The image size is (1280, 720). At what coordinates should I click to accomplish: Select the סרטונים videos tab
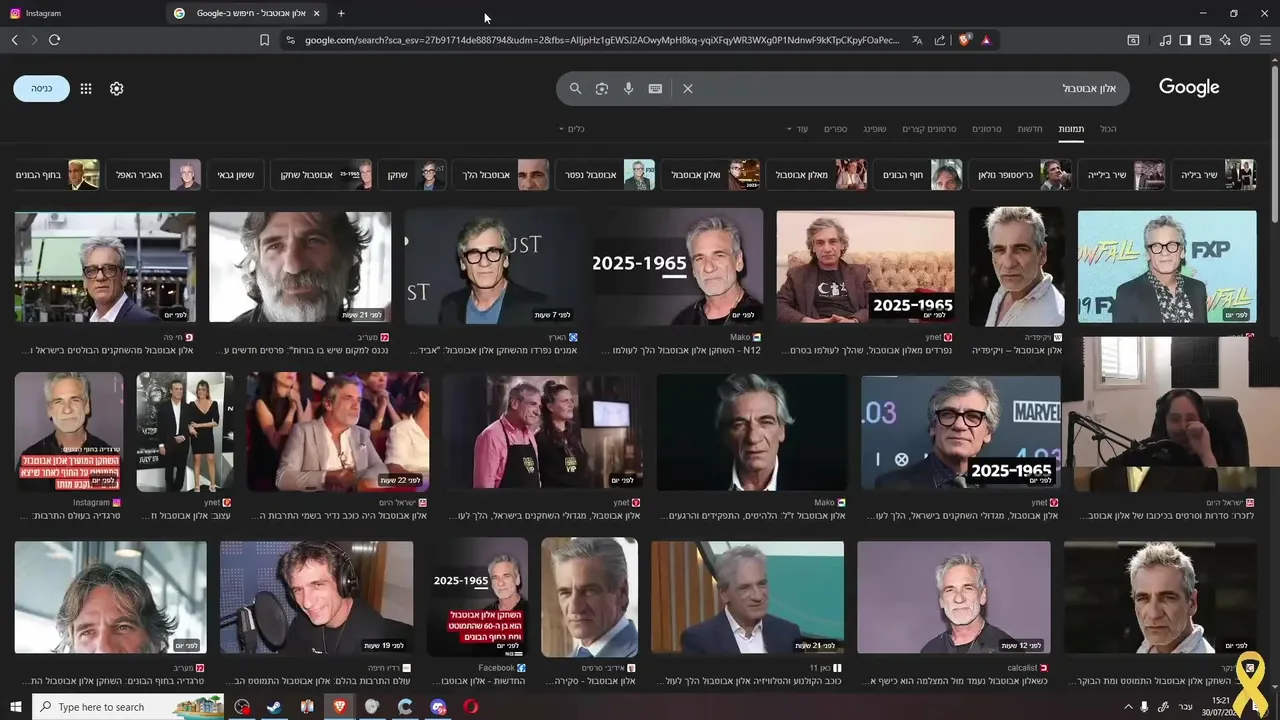pos(987,129)
